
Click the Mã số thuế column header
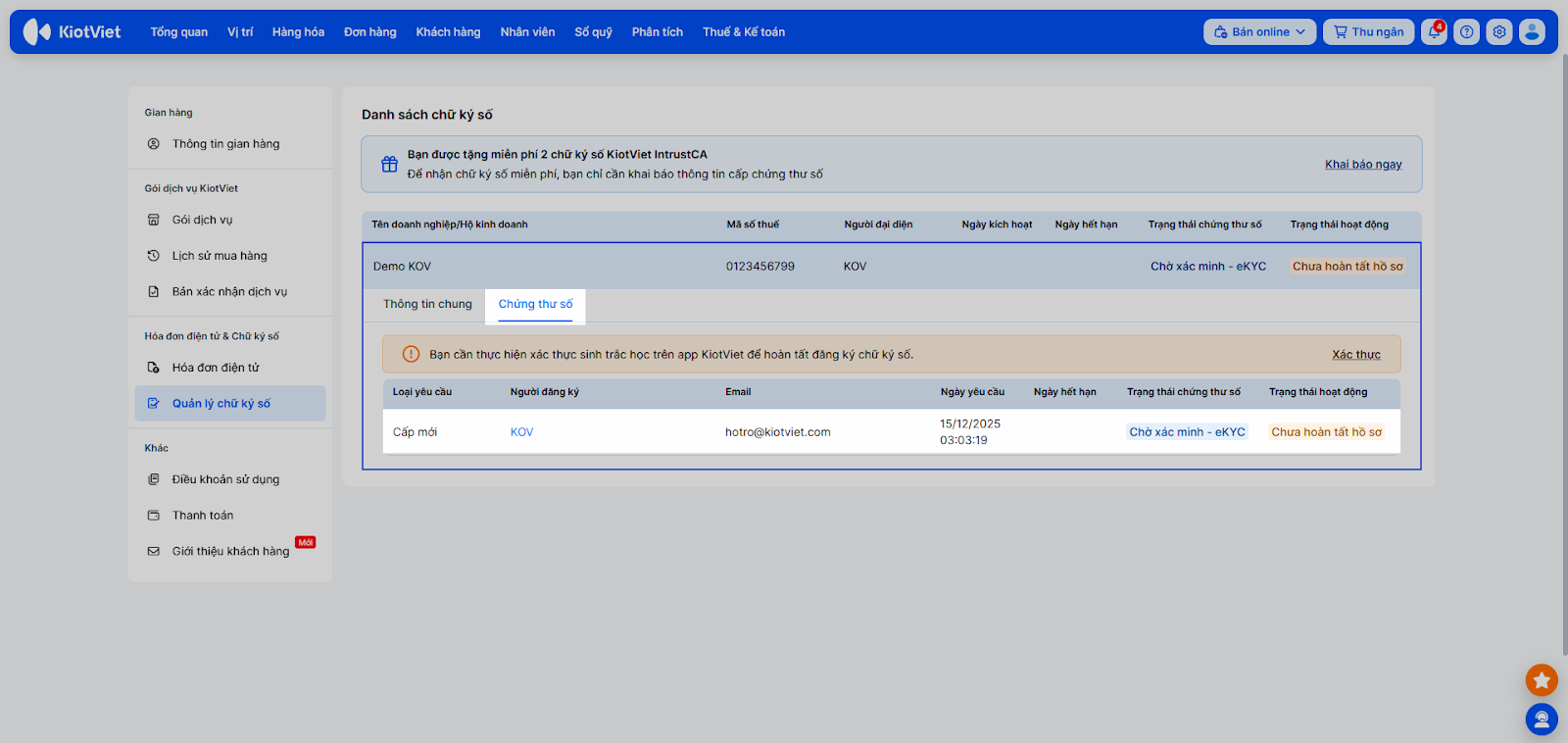[753, 224]
